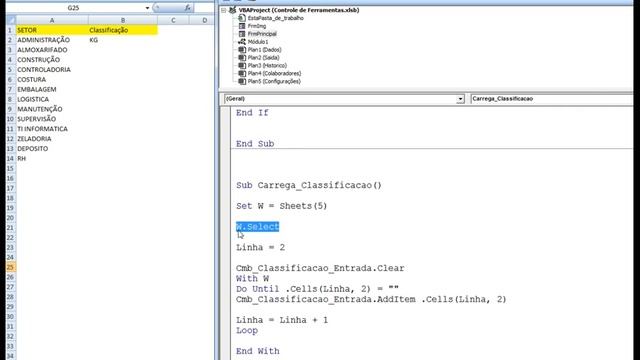Open the Name Box dropdown arrow
The image size is (640, 360).
pyautogui.click(x=147, y=8)
